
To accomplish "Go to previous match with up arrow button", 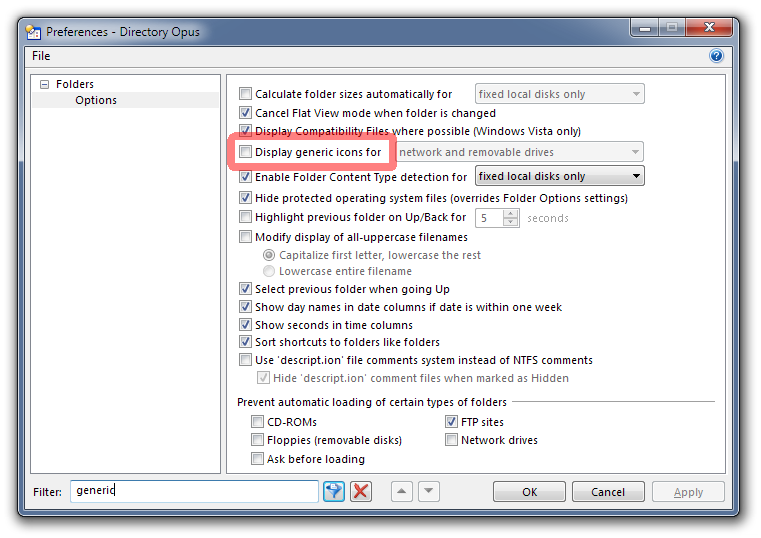I will pyautogui.click(x=401, y=491).
